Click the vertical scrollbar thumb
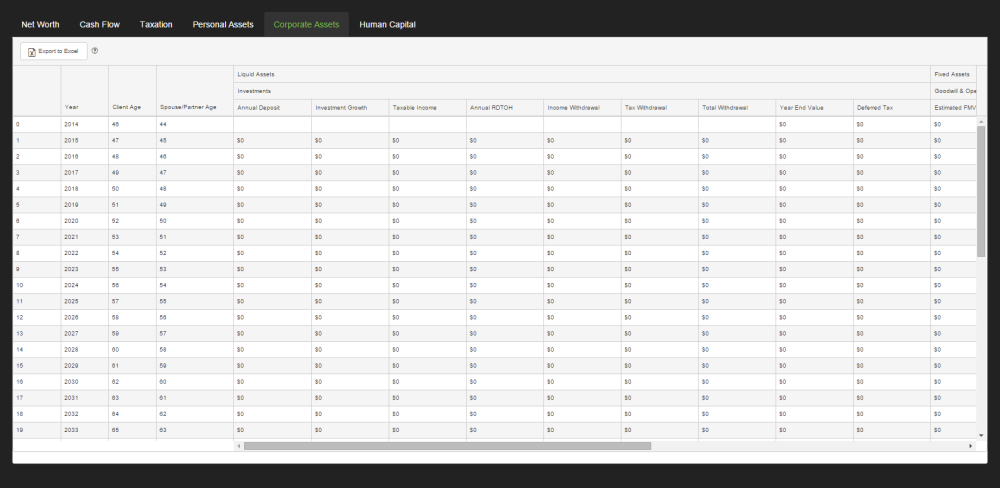This screenshot has width=1000, height=488. pos(981,190)
